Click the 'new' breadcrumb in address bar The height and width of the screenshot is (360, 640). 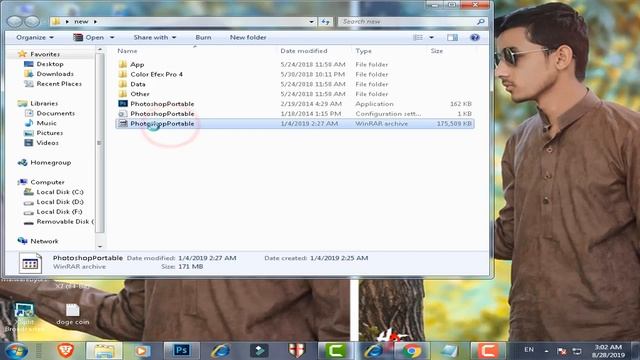[81, 22]
